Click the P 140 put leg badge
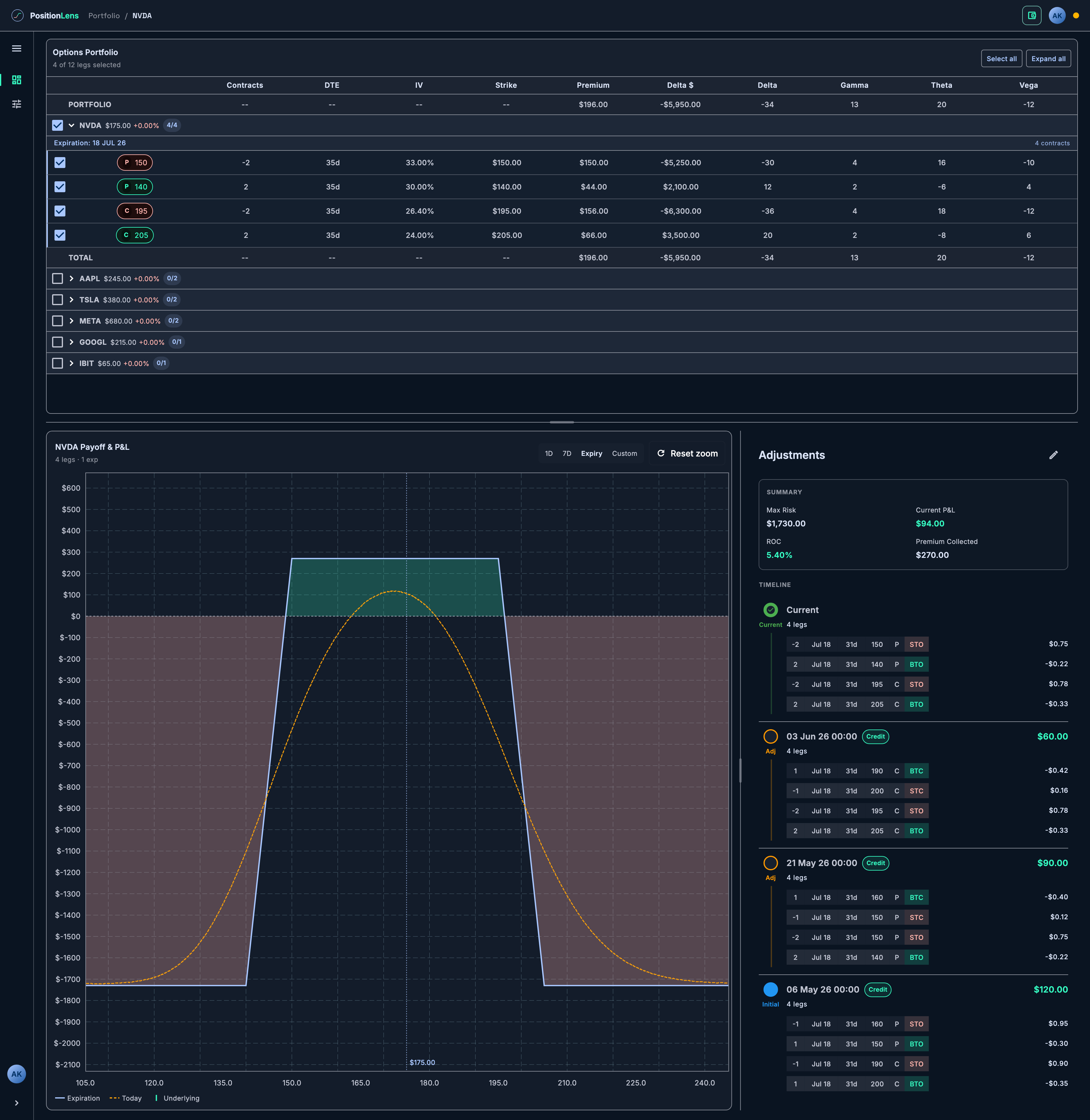This screenshot has width=1090, height=1120. (135, 186)
